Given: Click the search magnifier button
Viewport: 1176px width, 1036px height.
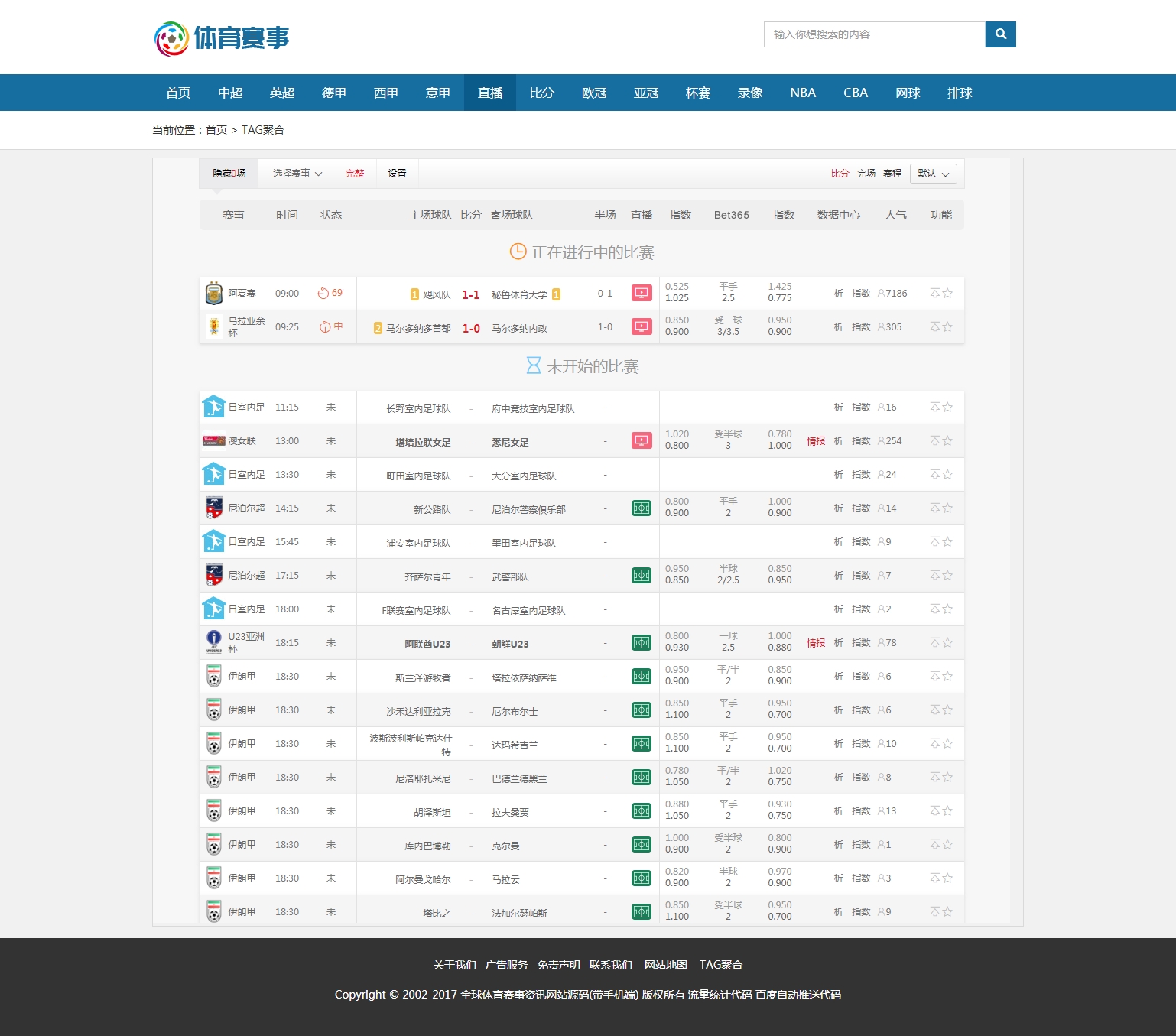Looking at the screenshot, I should (1000, 34).
